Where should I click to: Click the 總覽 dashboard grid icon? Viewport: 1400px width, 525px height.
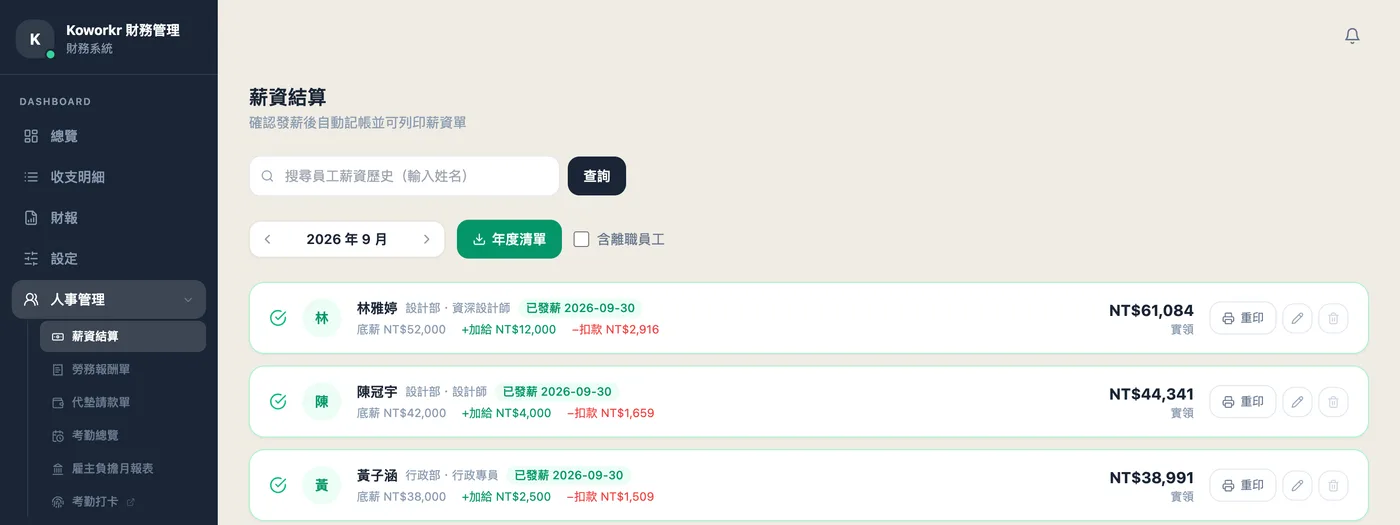point(31,136)
